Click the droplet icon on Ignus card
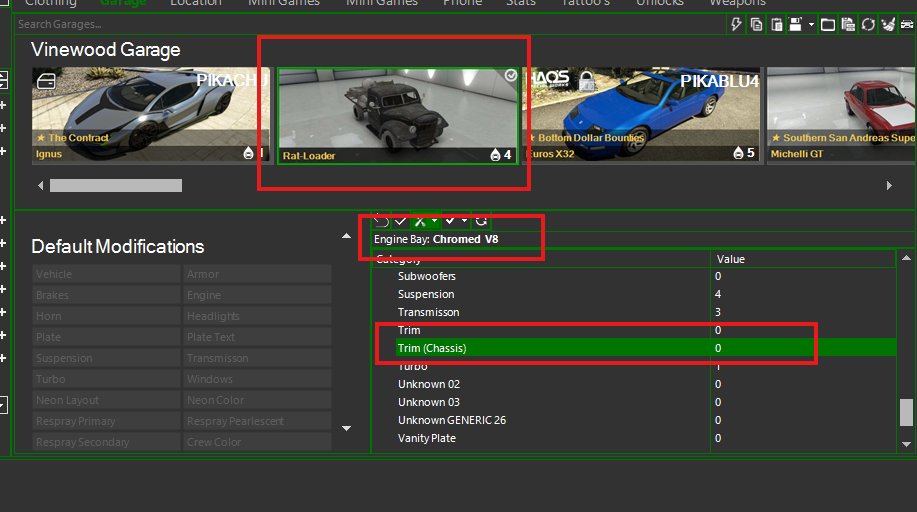Image resolution: width=917 pixels, height=512 pixels. (249, 153)
